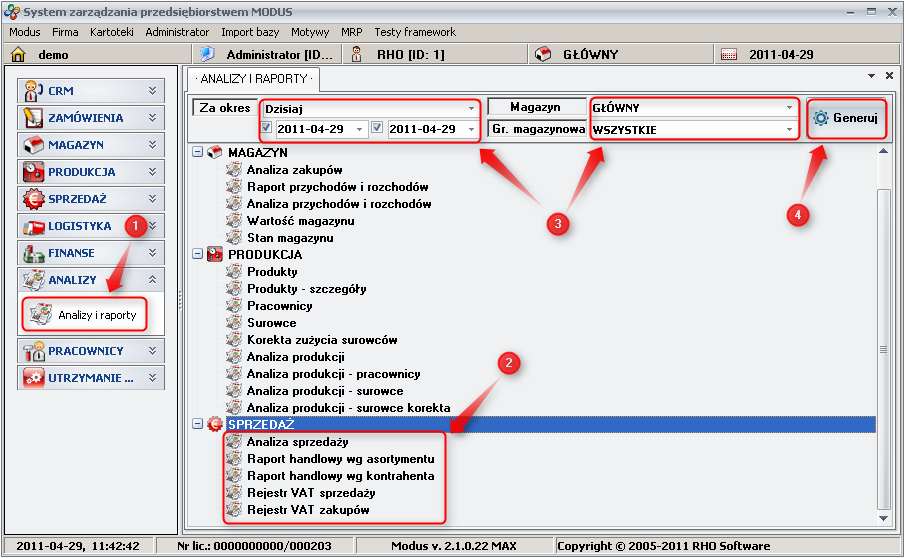905x558 pixels.
Task: Expand the CRM sidebar section chevron
Action: (x=152, y=91)
